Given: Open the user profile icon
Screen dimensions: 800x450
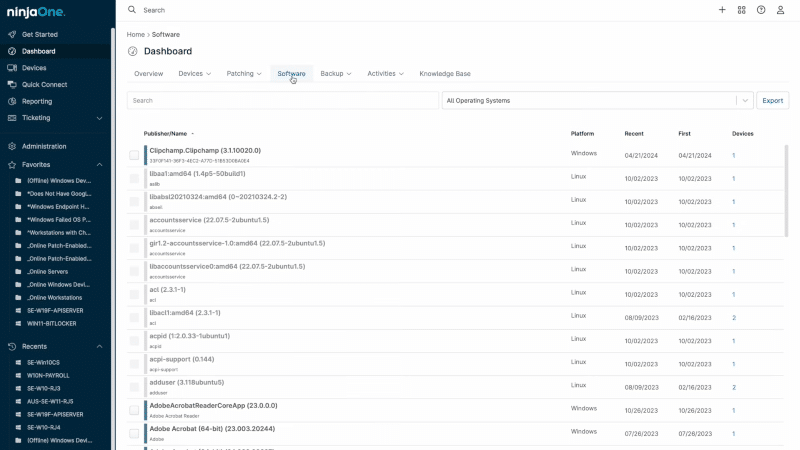Looking at the screenshot, I should (780, 10).
